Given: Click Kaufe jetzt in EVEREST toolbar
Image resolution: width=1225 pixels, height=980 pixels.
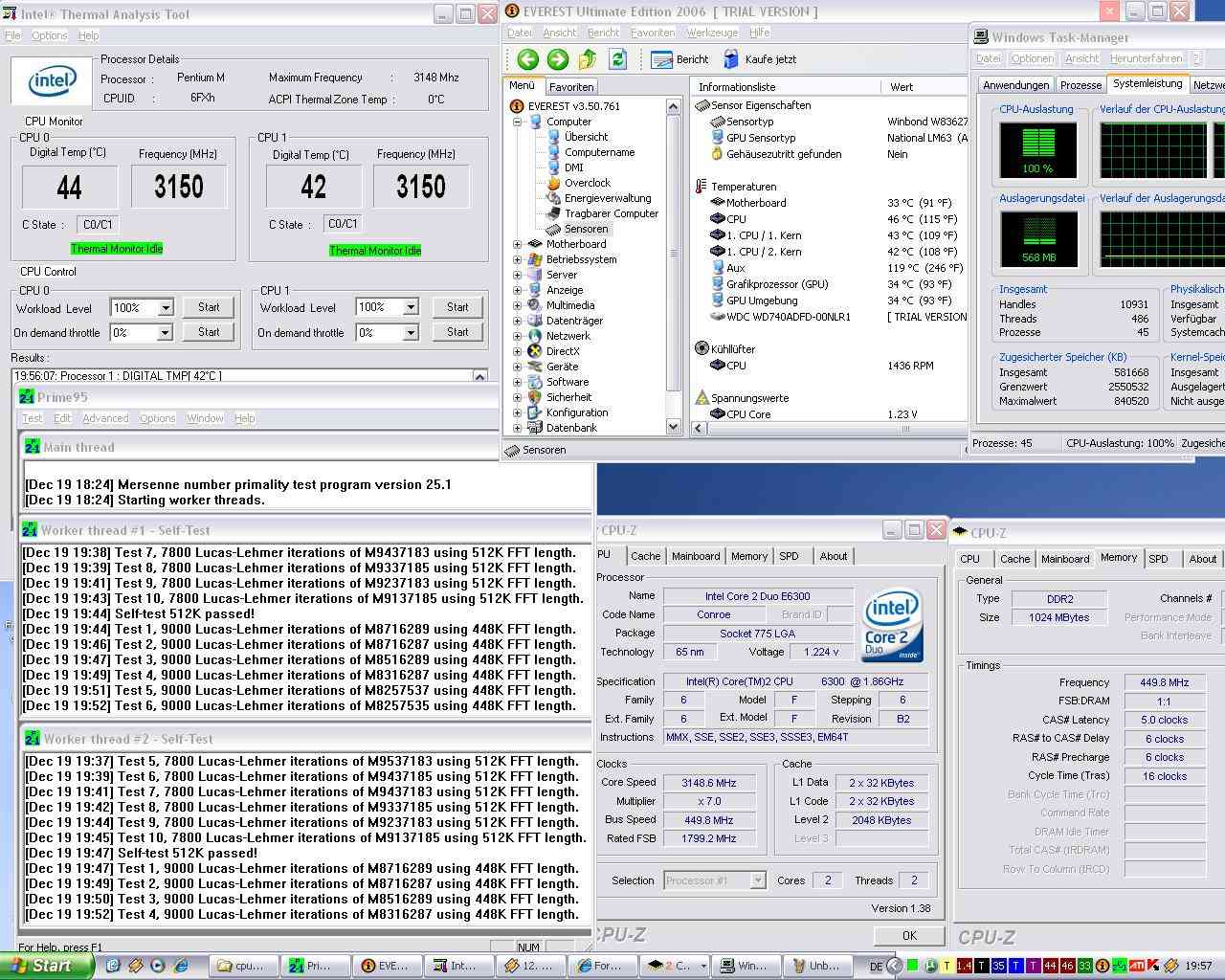Looking at the screenshot, I should (760, 59).
